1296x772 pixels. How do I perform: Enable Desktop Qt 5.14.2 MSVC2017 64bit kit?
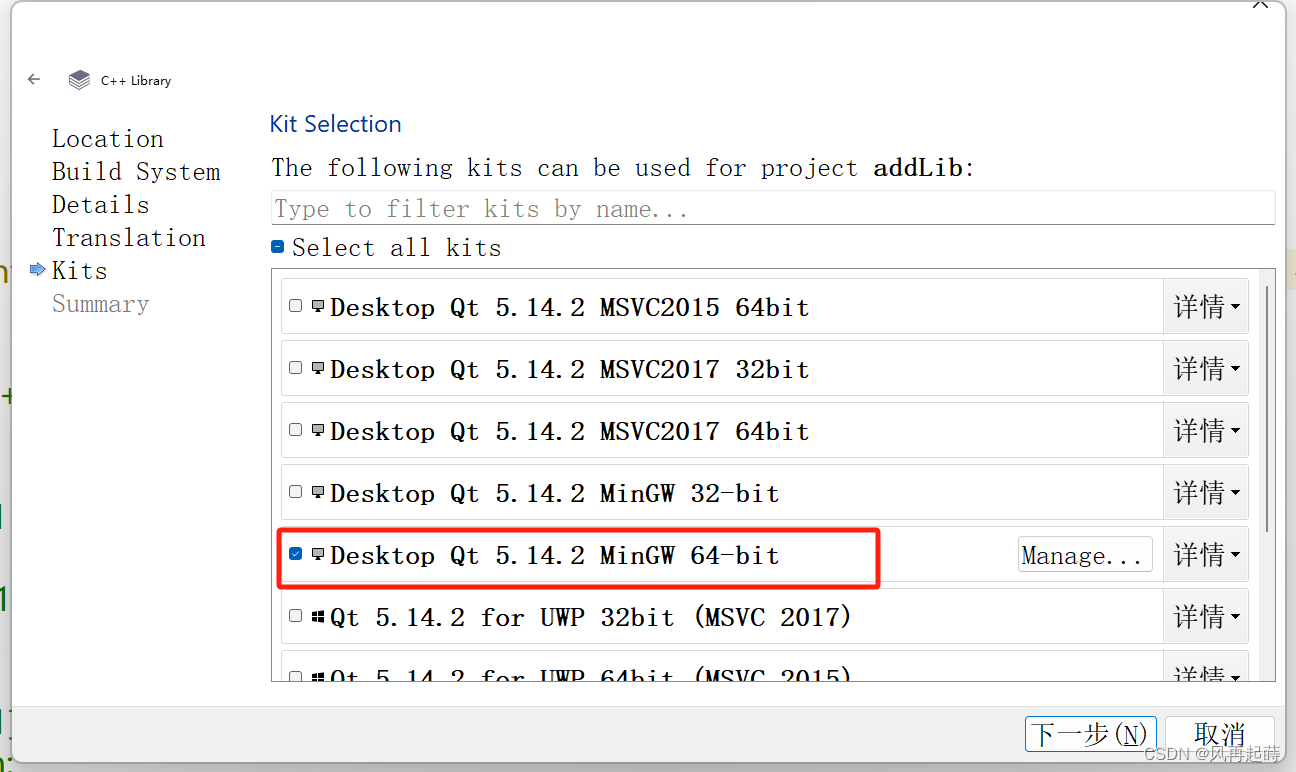(x=295, y=430)
